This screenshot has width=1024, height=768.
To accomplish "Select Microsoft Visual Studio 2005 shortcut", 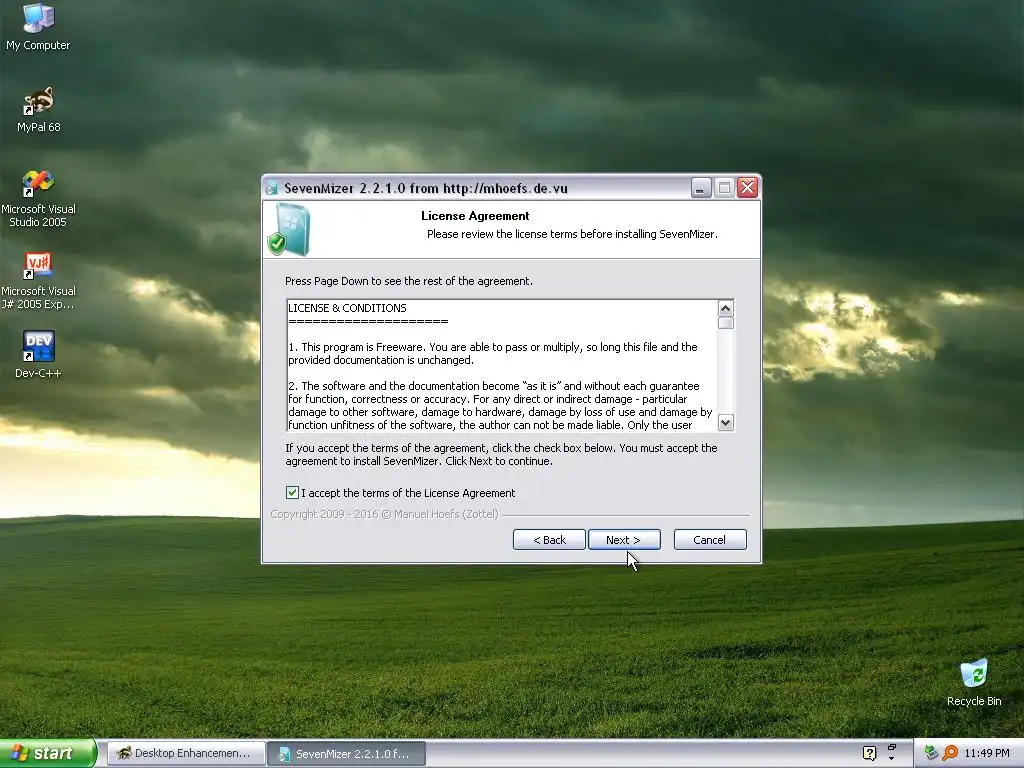I will click(x=38, y=199).
